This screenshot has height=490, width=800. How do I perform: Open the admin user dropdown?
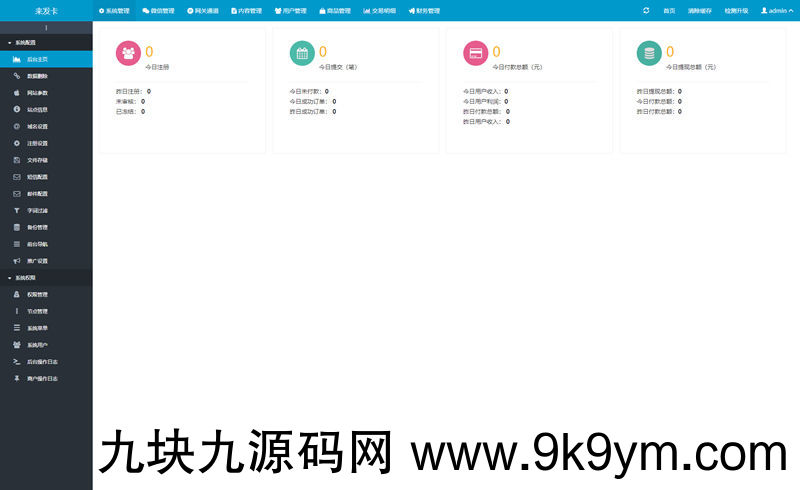pos(774,10)
